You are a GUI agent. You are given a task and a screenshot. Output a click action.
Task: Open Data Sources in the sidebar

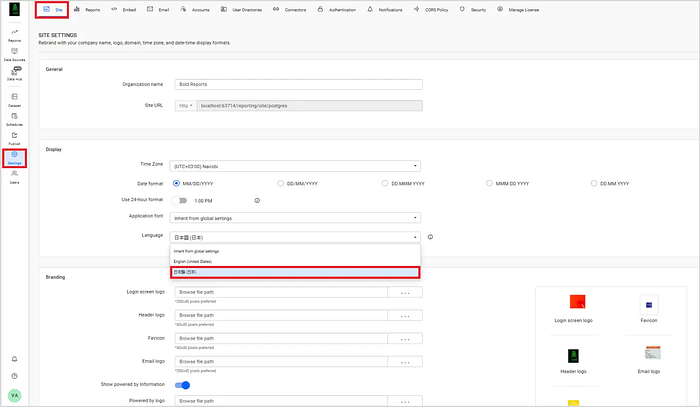coord(14,54)
